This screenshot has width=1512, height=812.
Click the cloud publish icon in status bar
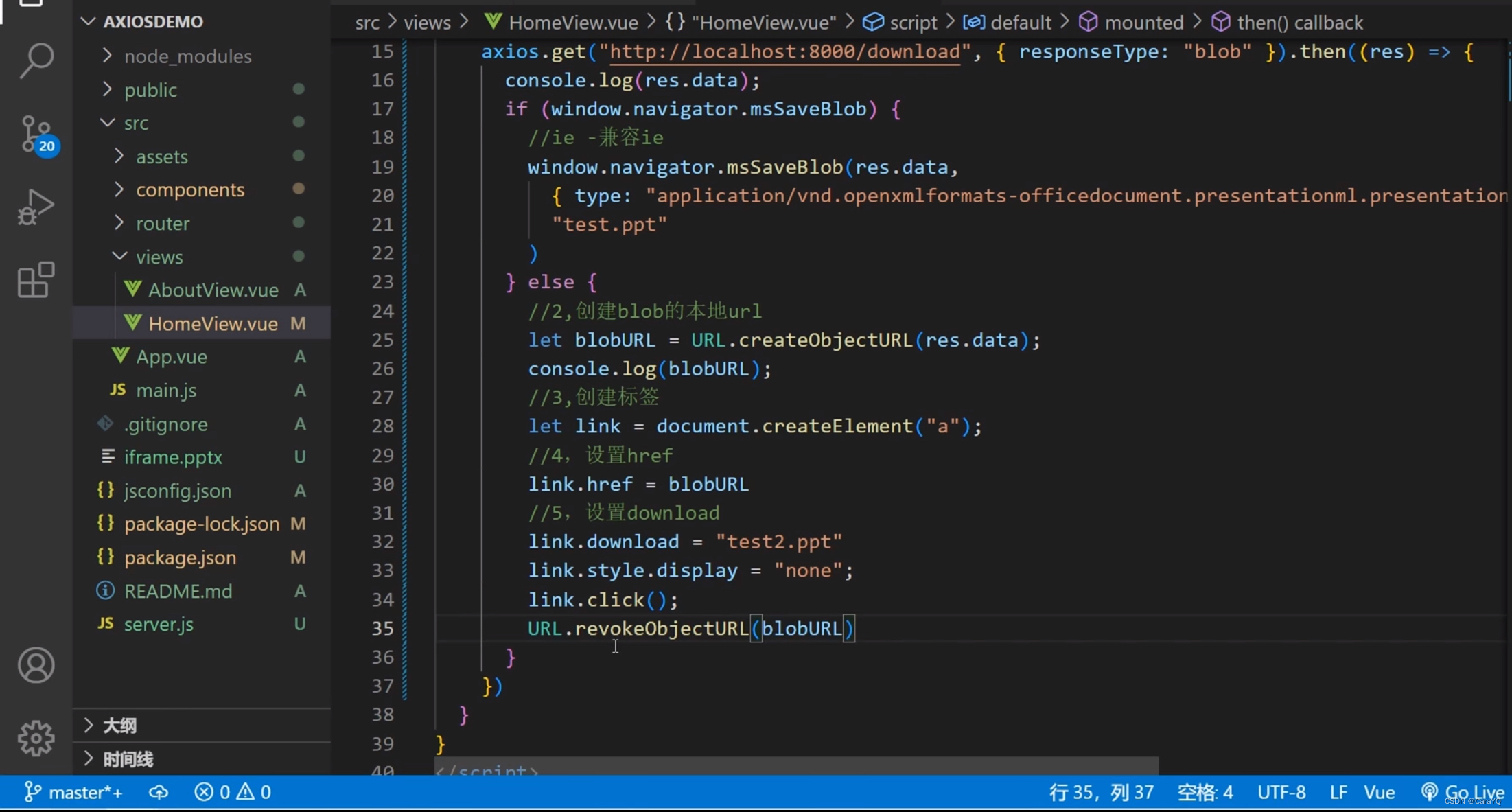point(159,793)
